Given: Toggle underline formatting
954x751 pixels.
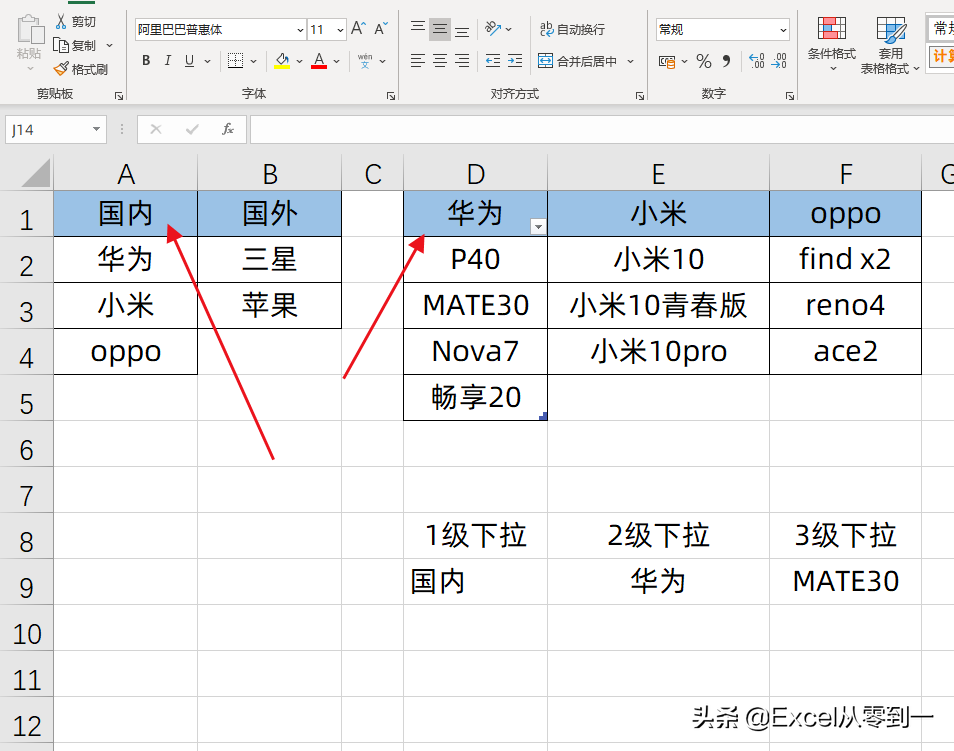Looking at the screenshot, I should (x=189, y=60).
